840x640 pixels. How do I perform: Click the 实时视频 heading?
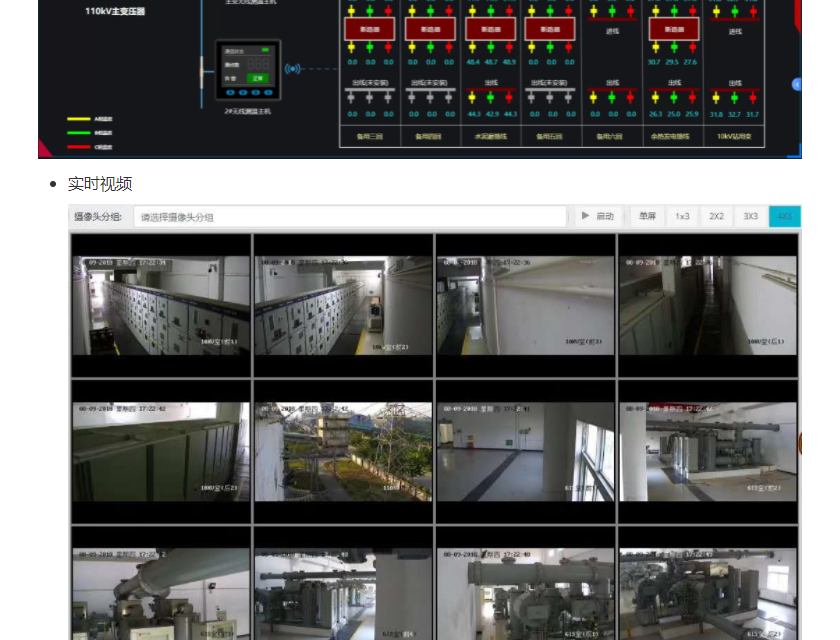(100, 184)
